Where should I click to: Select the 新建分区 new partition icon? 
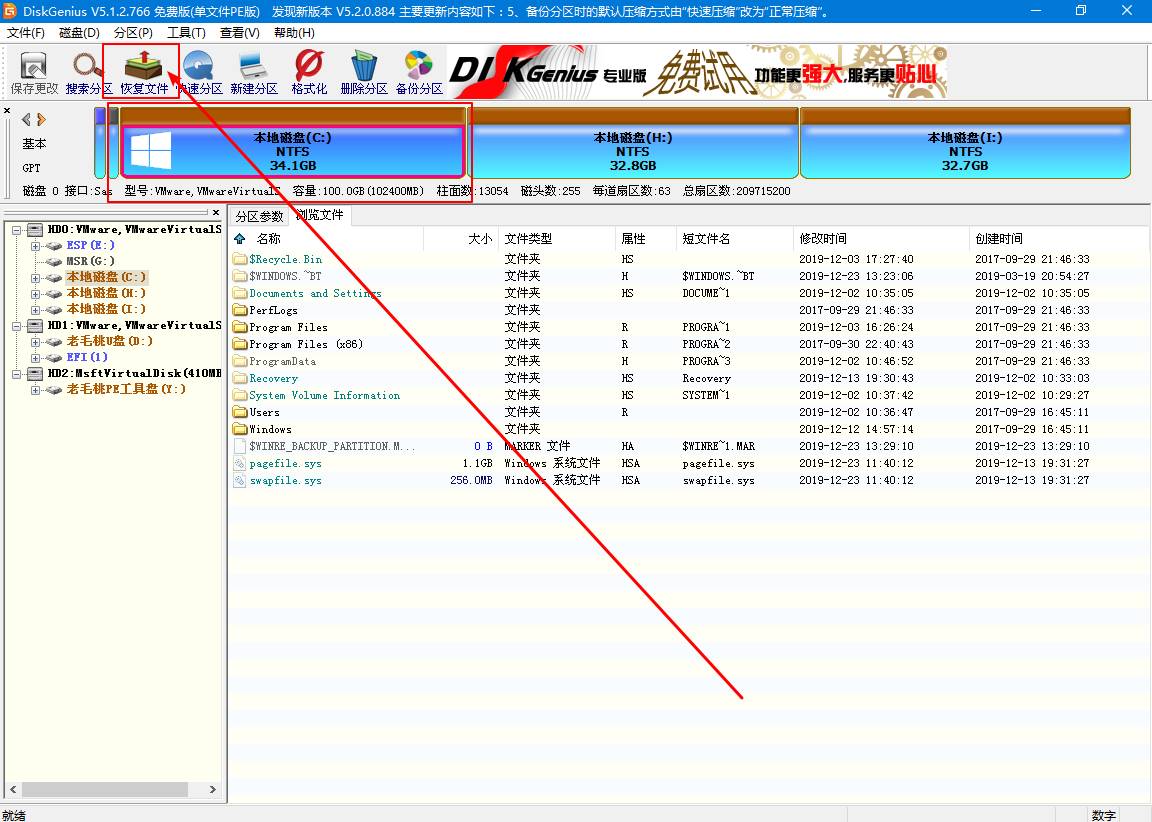pos(254,72)
